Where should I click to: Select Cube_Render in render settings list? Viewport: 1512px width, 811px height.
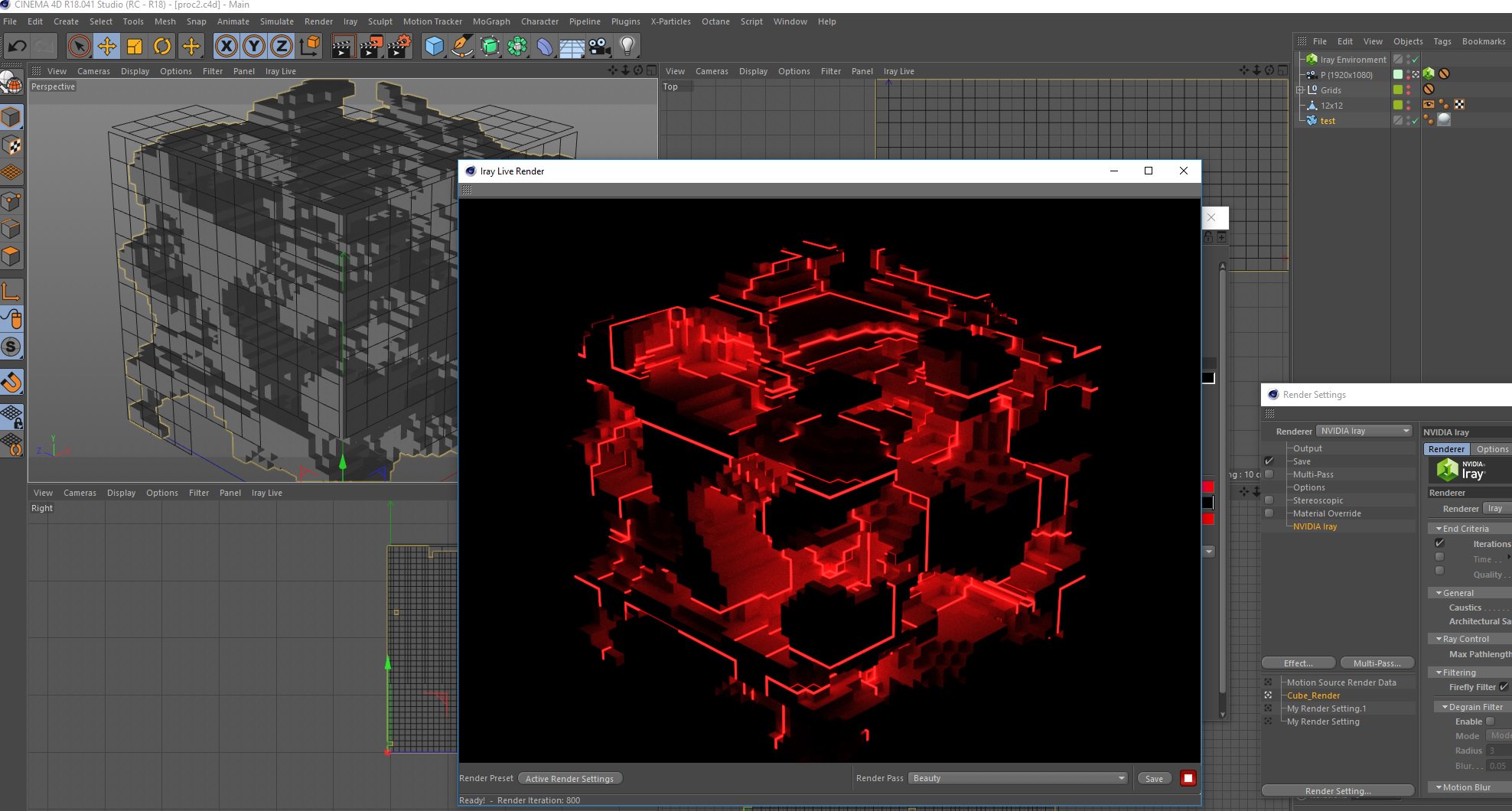[1313, 695]
